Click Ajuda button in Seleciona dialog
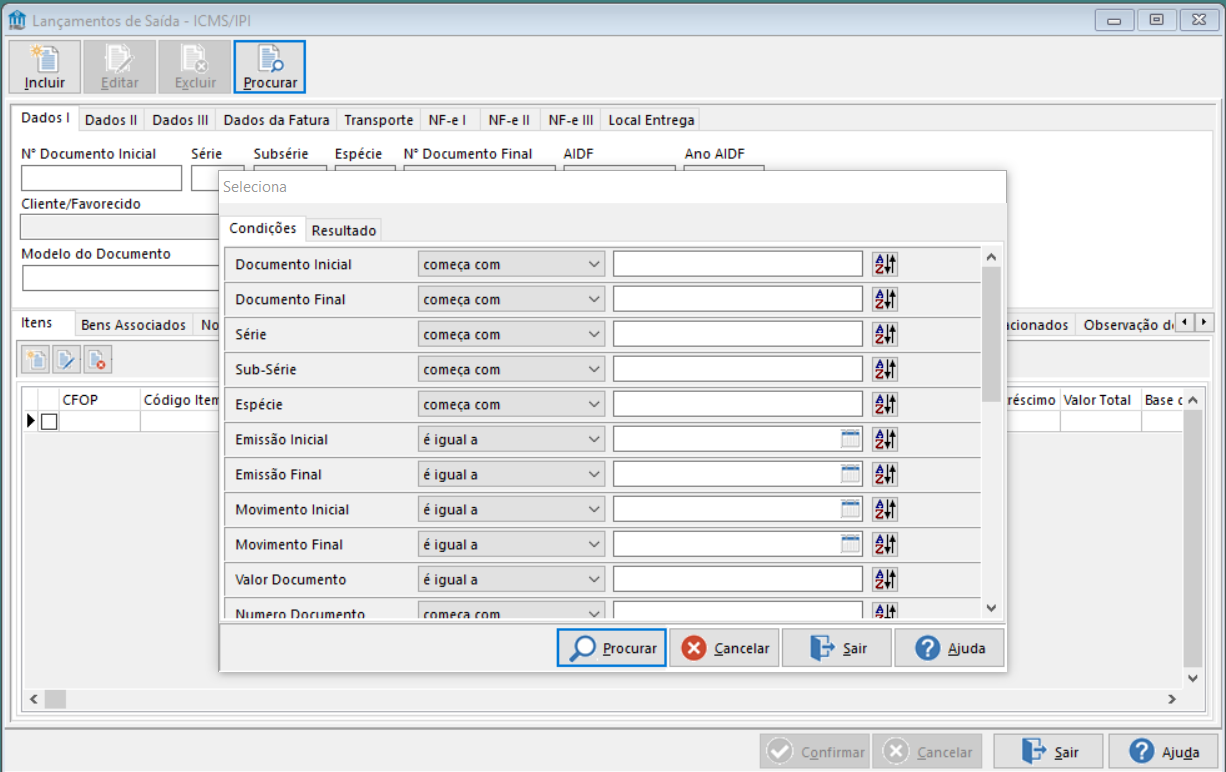 (949, 648)
